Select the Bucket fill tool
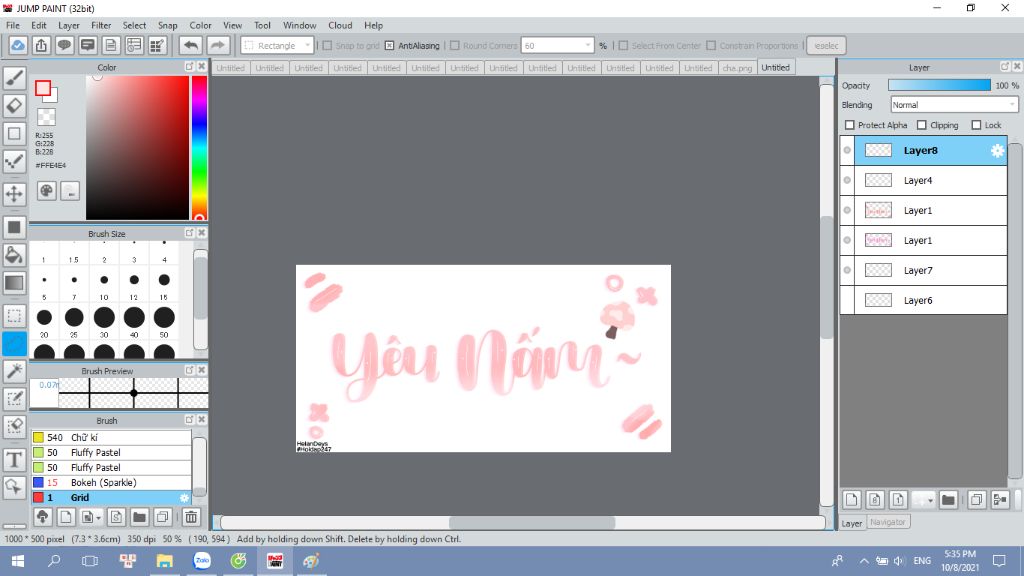 (14, 255)
